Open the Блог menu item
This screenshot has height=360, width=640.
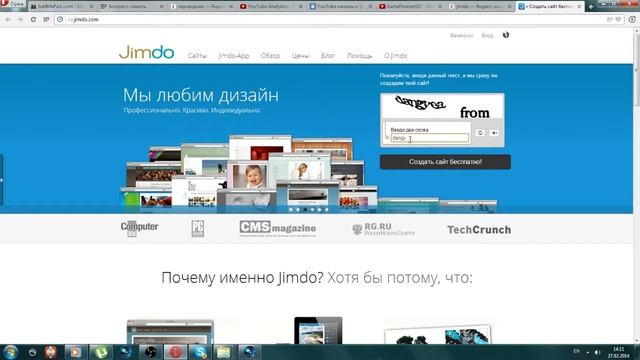[x=328, y=56]
